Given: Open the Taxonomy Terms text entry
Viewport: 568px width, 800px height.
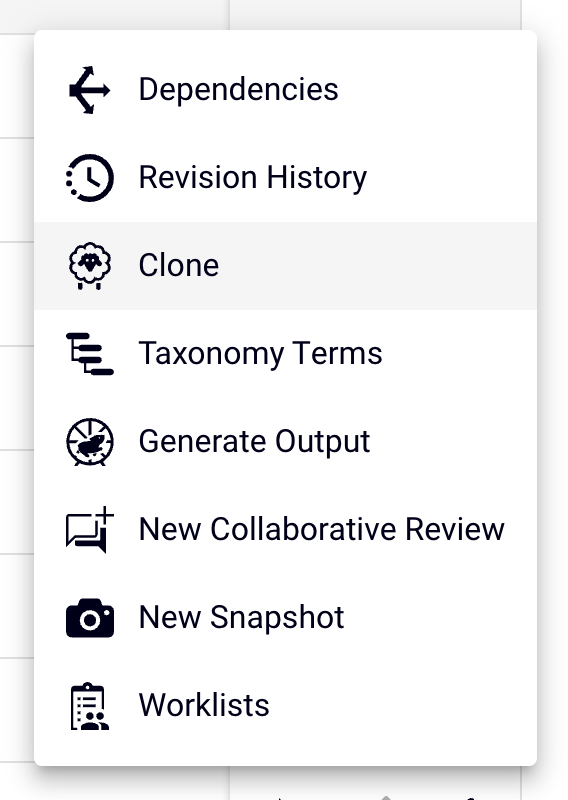Looking at the screenshot, I should coord(260,354).
